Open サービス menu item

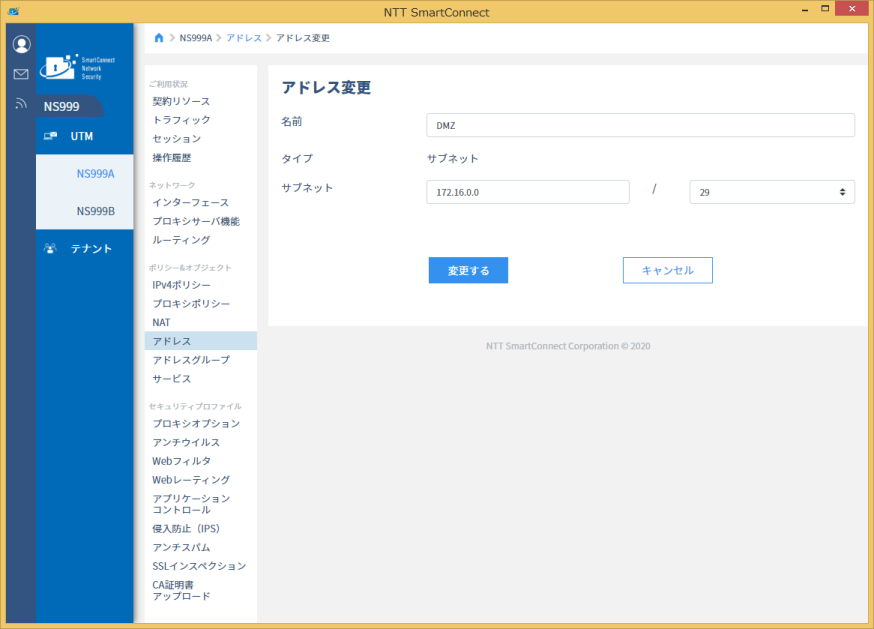[x=172, y=379]
